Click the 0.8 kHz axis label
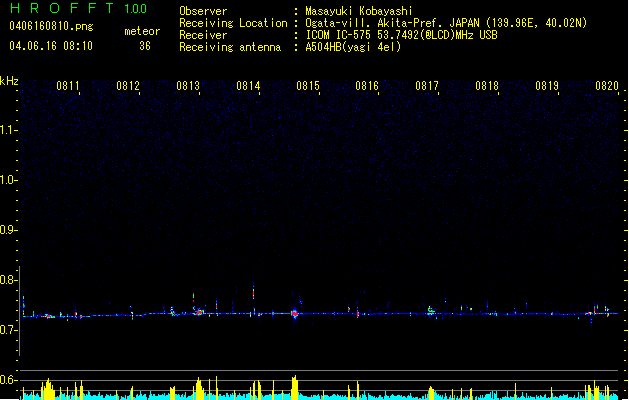The height and width of the screenshot is (400, 629). [8, 280]
